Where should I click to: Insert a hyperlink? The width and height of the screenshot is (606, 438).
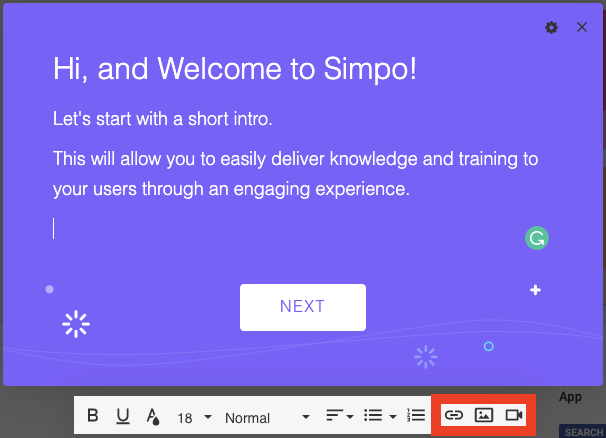point(454,415)
